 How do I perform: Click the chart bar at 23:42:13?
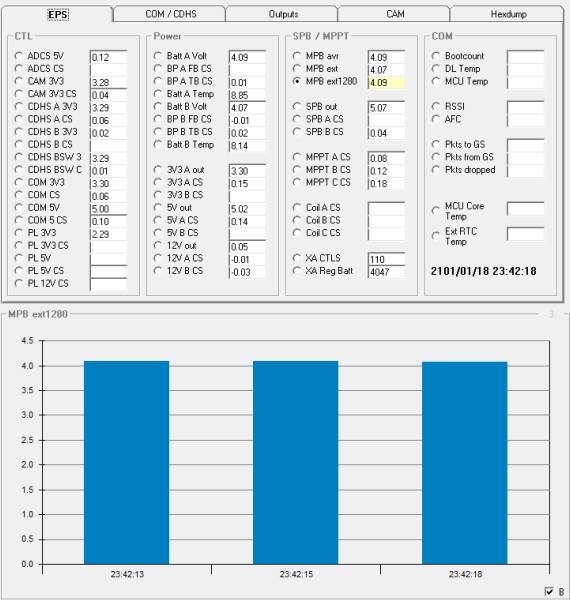coord(127,462)
